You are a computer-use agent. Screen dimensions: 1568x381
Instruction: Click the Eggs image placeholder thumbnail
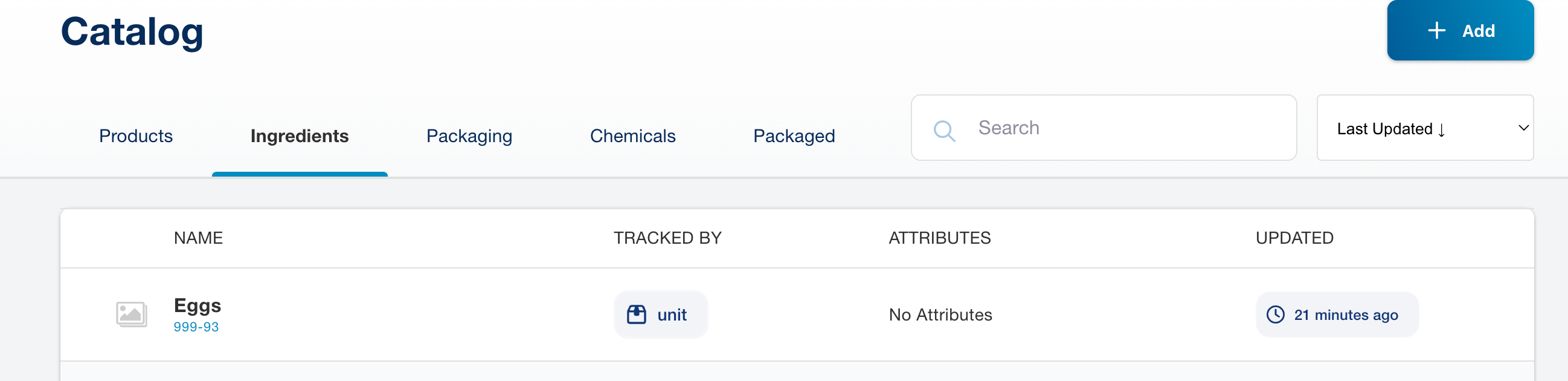[132, 314]
